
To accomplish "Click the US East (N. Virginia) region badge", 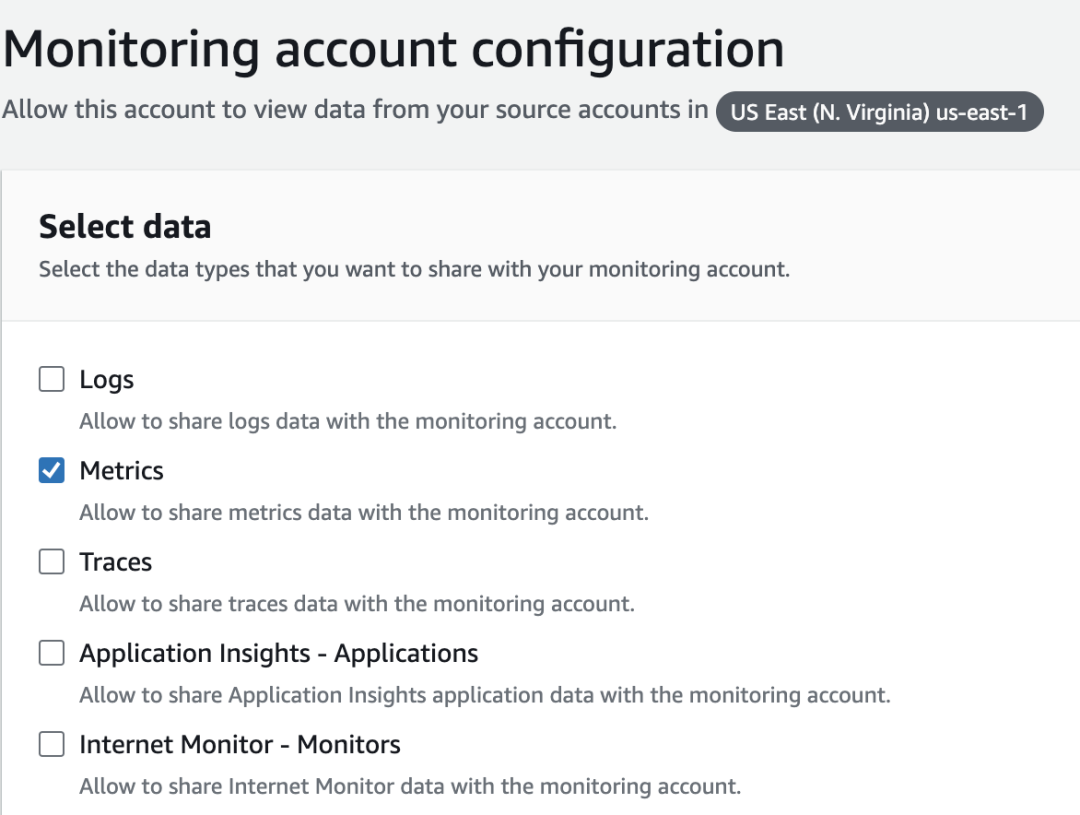I will point(879,112).
